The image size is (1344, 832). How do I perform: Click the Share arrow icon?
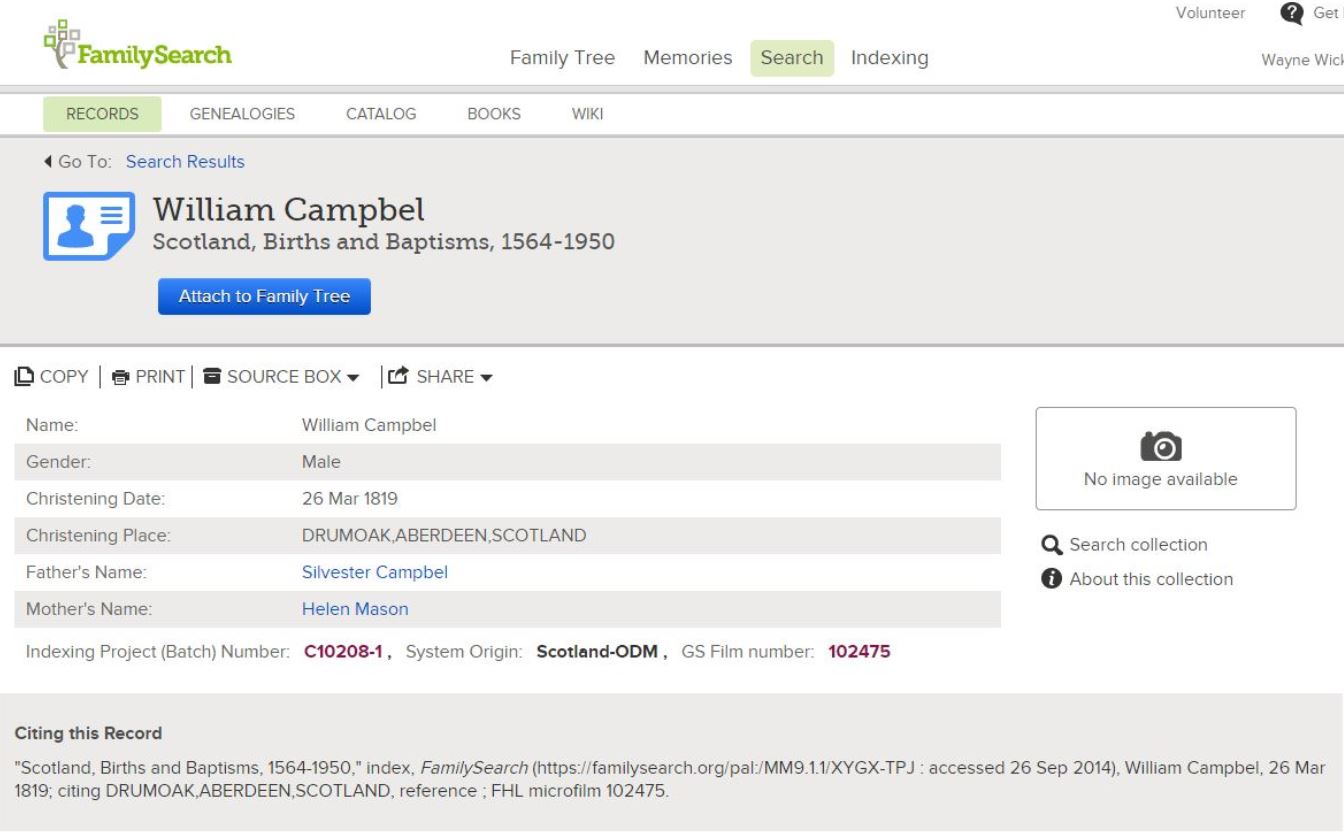pyautogui.click(x=398, y=376)
